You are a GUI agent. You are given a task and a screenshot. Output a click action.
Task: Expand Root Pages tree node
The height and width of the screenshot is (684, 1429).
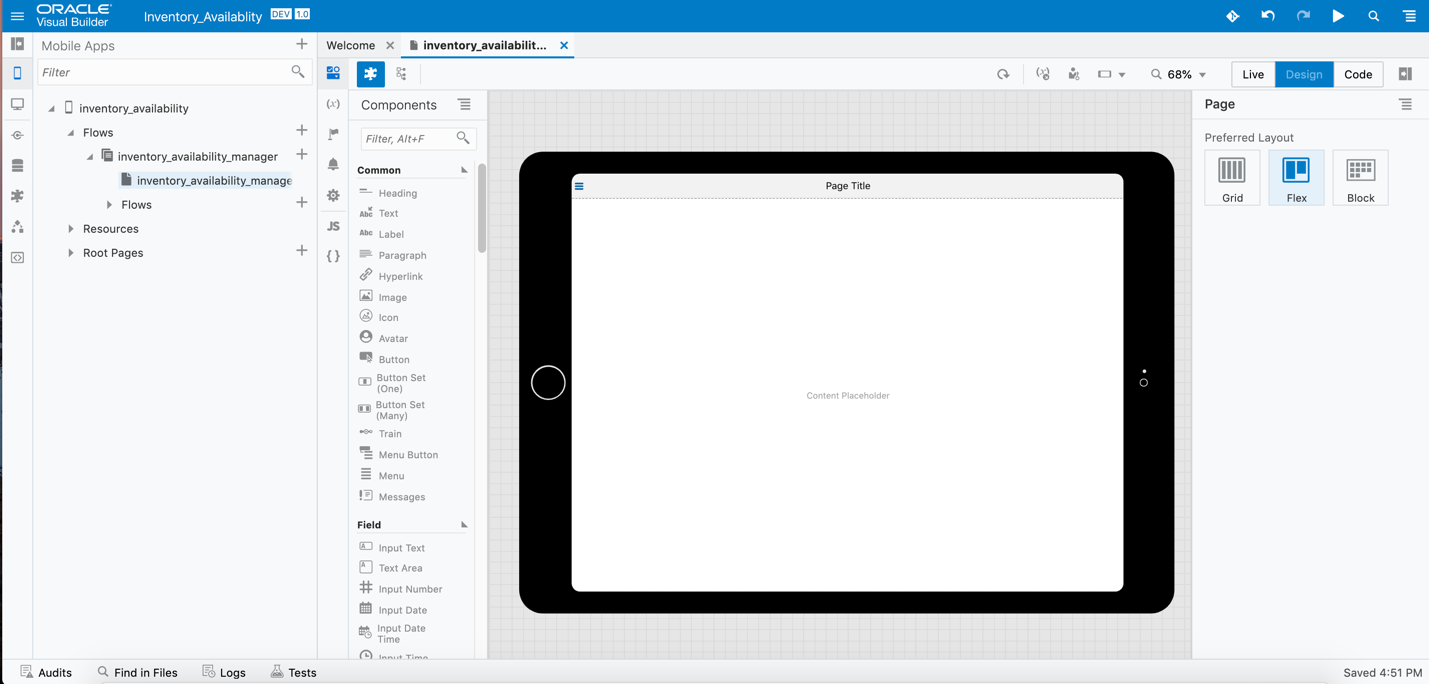(x=70, y=253)
